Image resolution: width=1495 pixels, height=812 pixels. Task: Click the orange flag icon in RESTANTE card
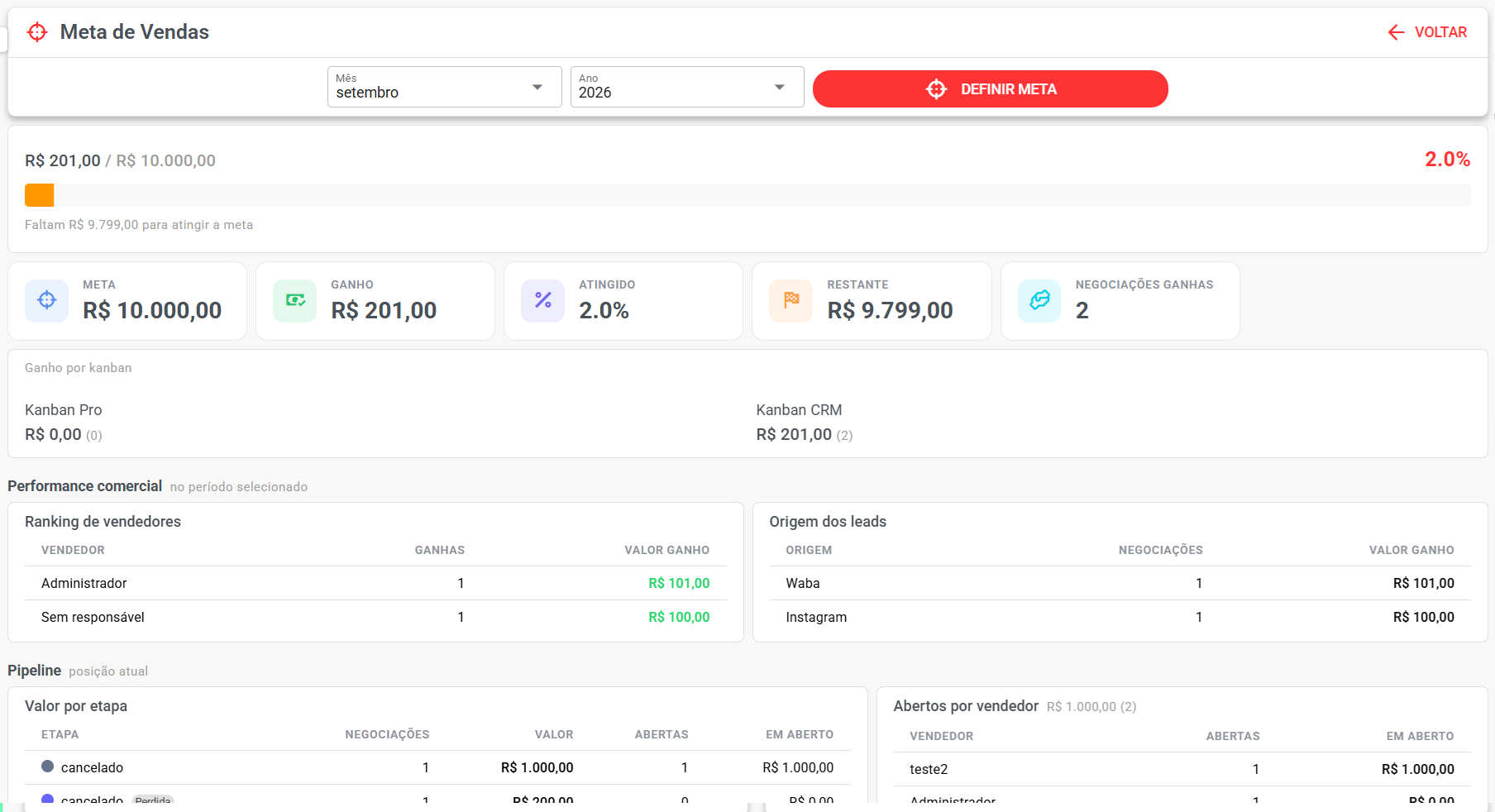pyautogui.click(x=791, y=300)
